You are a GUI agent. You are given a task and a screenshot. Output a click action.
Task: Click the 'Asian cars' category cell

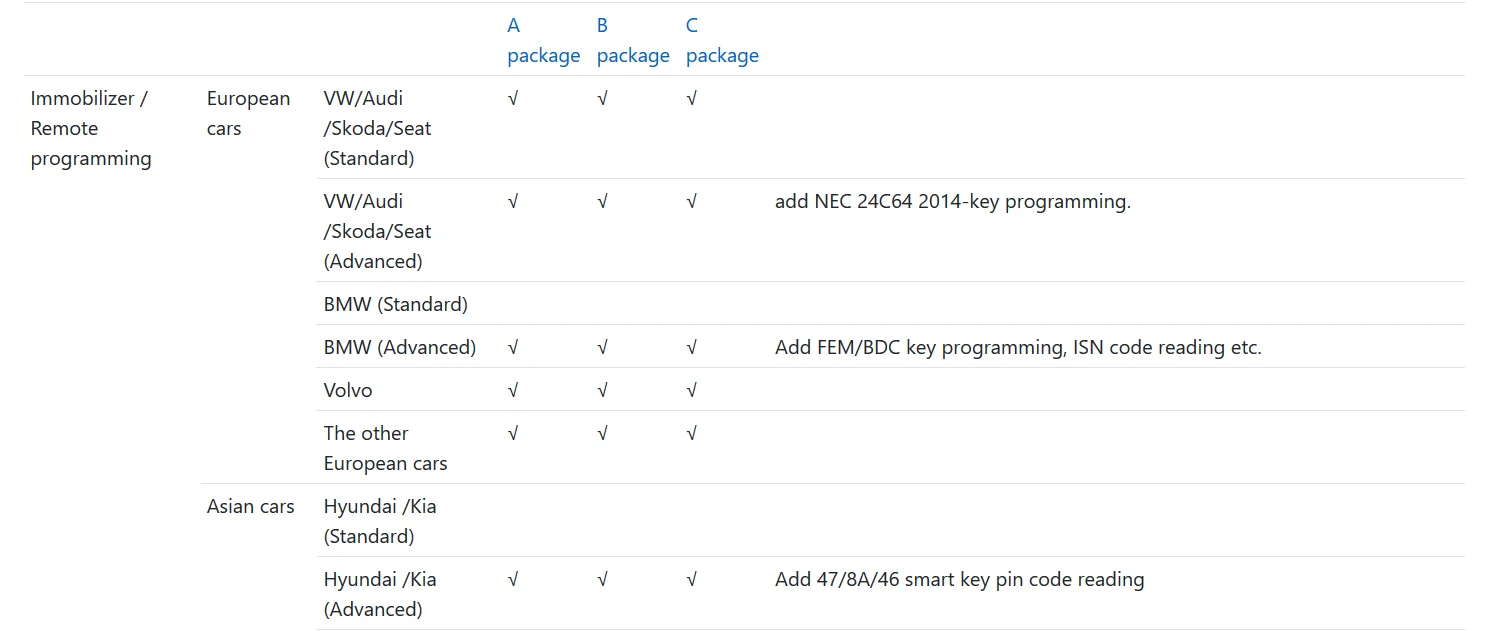(x=251, y=506)
